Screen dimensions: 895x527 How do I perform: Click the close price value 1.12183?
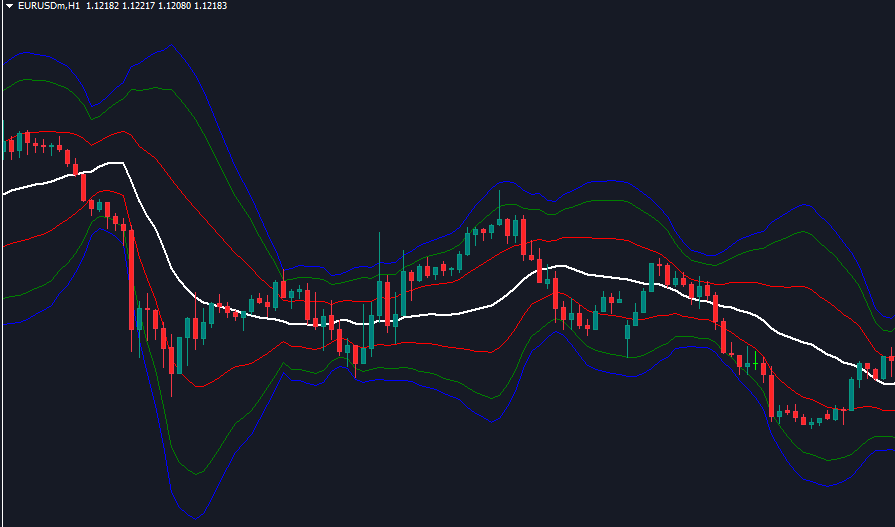tap(211, 6)
